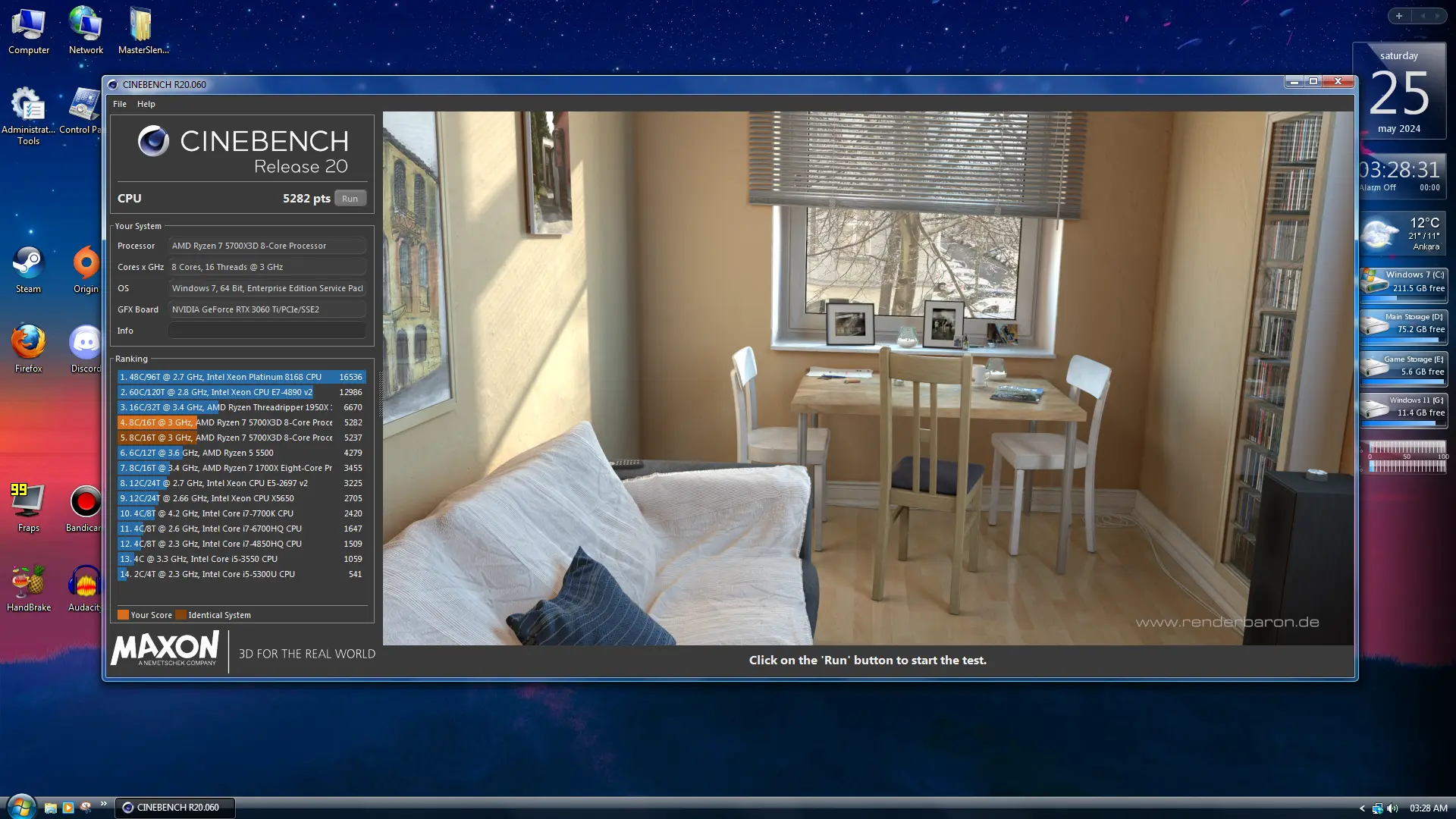This screenshot has height=819, width=1456.
Task: Open media player quick launch icon
Action: tap(67, 808)
